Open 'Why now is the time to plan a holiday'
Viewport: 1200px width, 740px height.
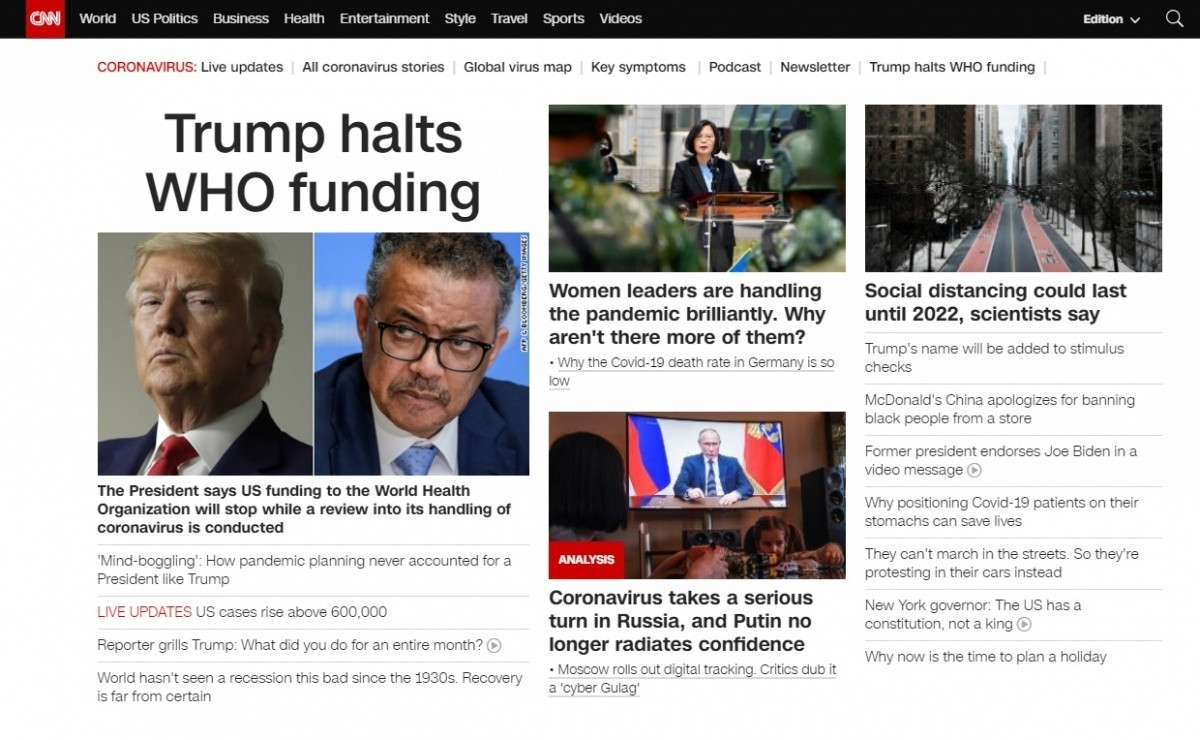pyautogui.click(x=986, y=657)
